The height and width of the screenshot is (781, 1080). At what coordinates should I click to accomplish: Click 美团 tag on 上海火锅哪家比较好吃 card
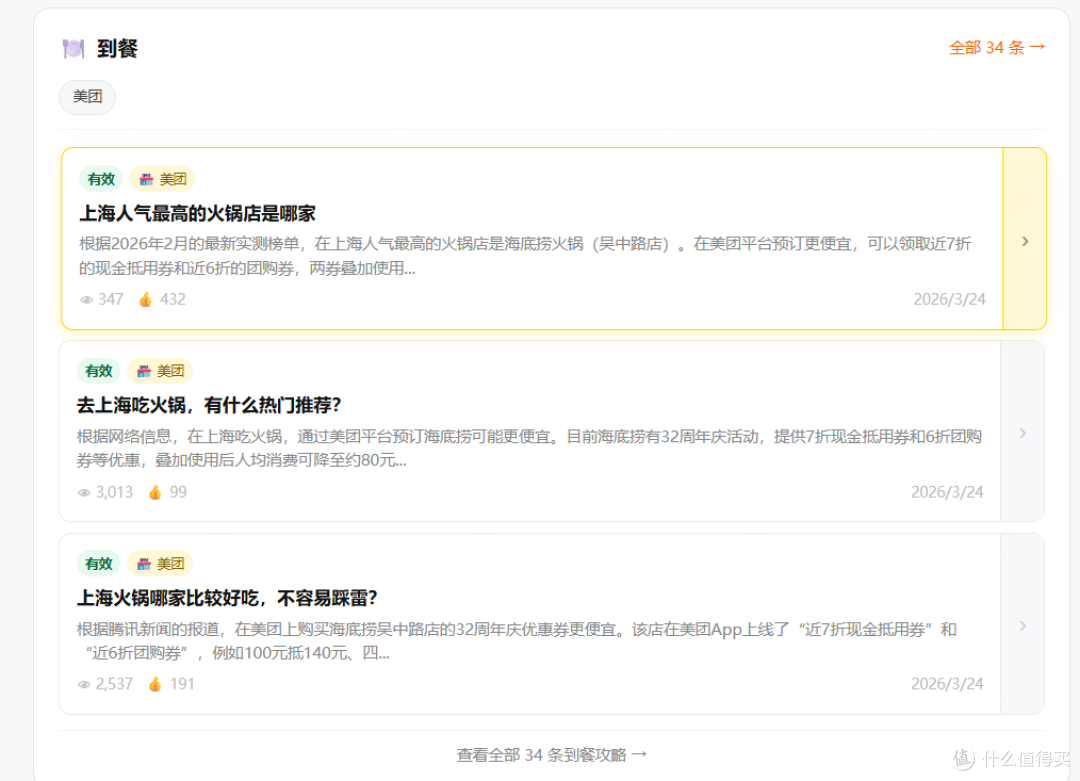[x=160, y=563]
